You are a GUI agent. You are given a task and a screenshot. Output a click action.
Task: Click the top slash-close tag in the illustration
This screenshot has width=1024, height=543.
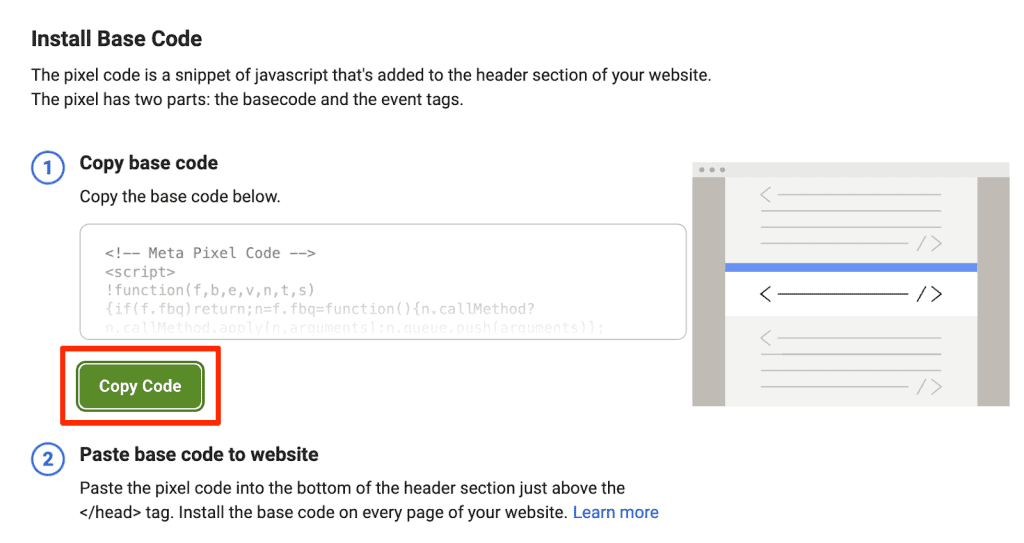(x=929, y=243)
